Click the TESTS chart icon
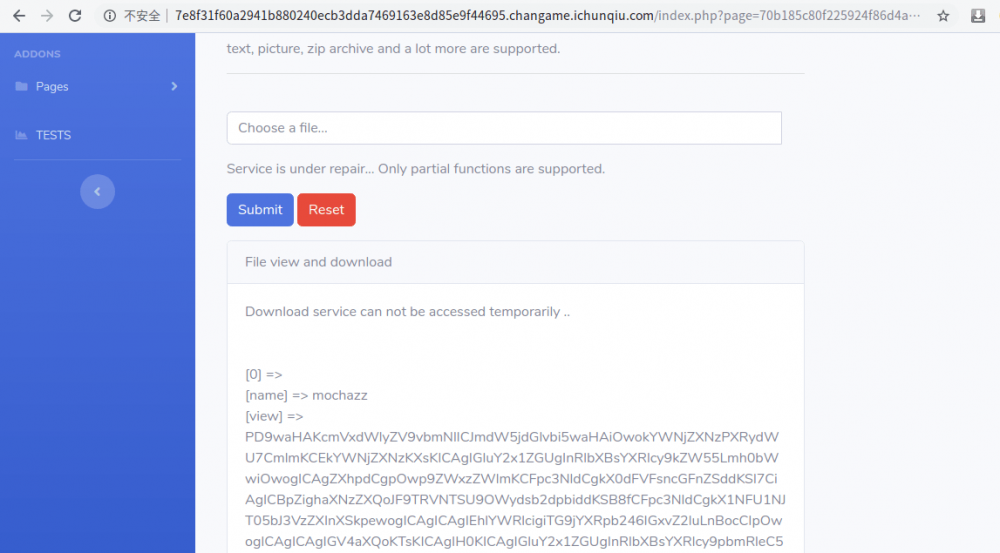The width and height of the screenshot is (1000, 553). (x=22, y=135)
